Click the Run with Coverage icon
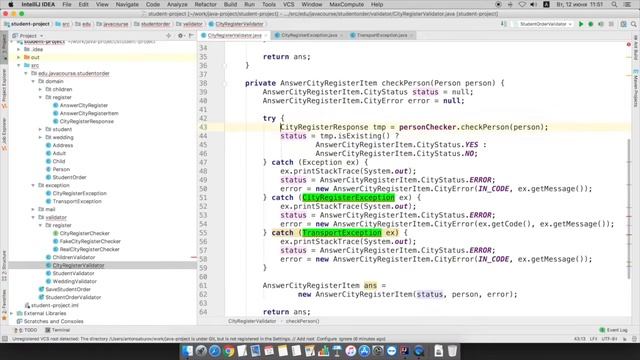Image resolution: width=640 pixels, height=360 pixels. 601,24
